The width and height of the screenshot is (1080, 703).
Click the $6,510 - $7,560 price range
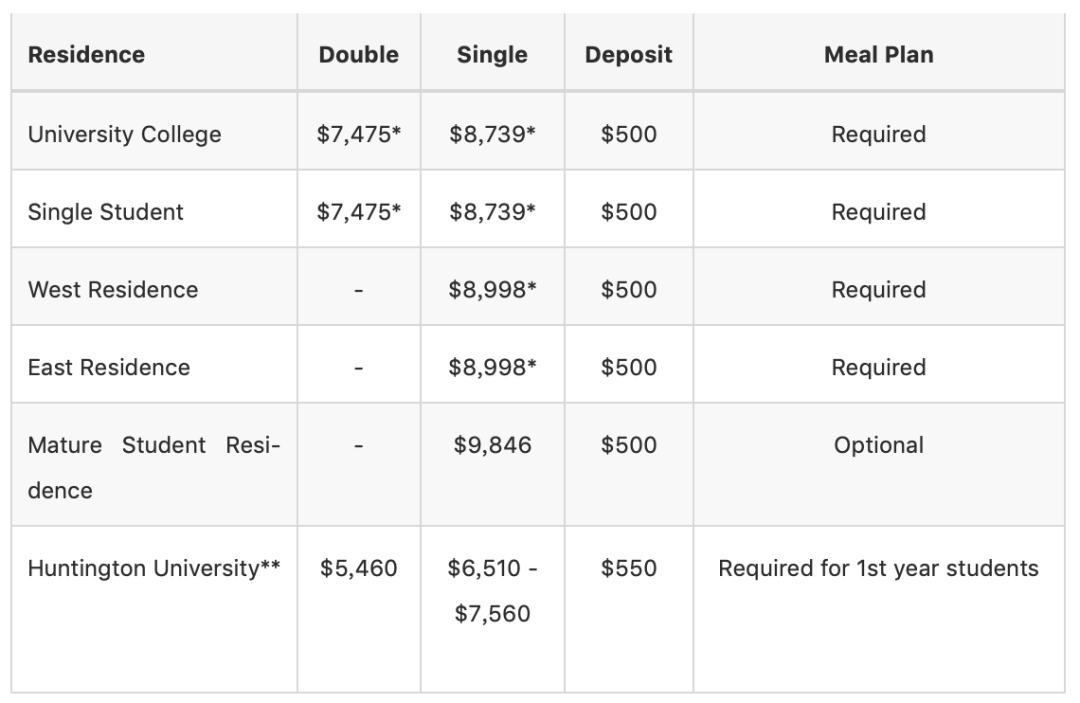coord(492,591)
